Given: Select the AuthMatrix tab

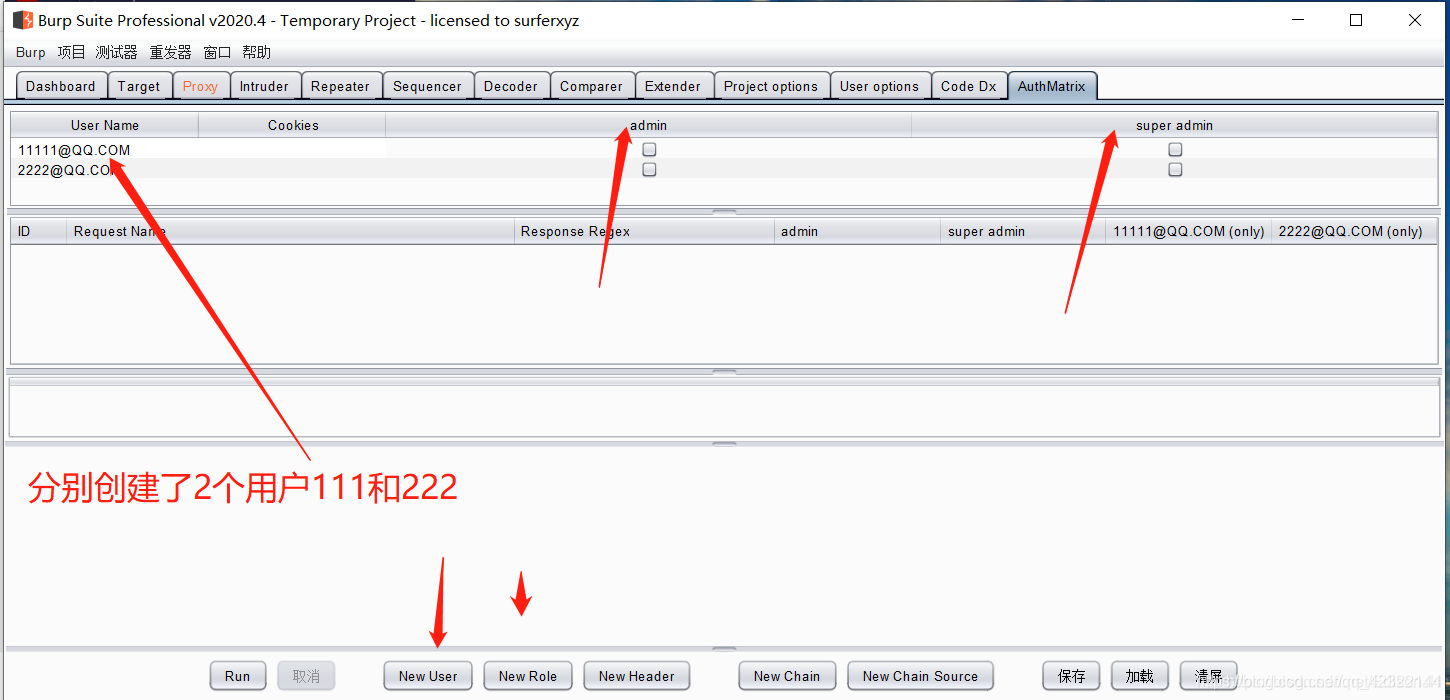Looking at the screenshot, I should (1052, 86).
